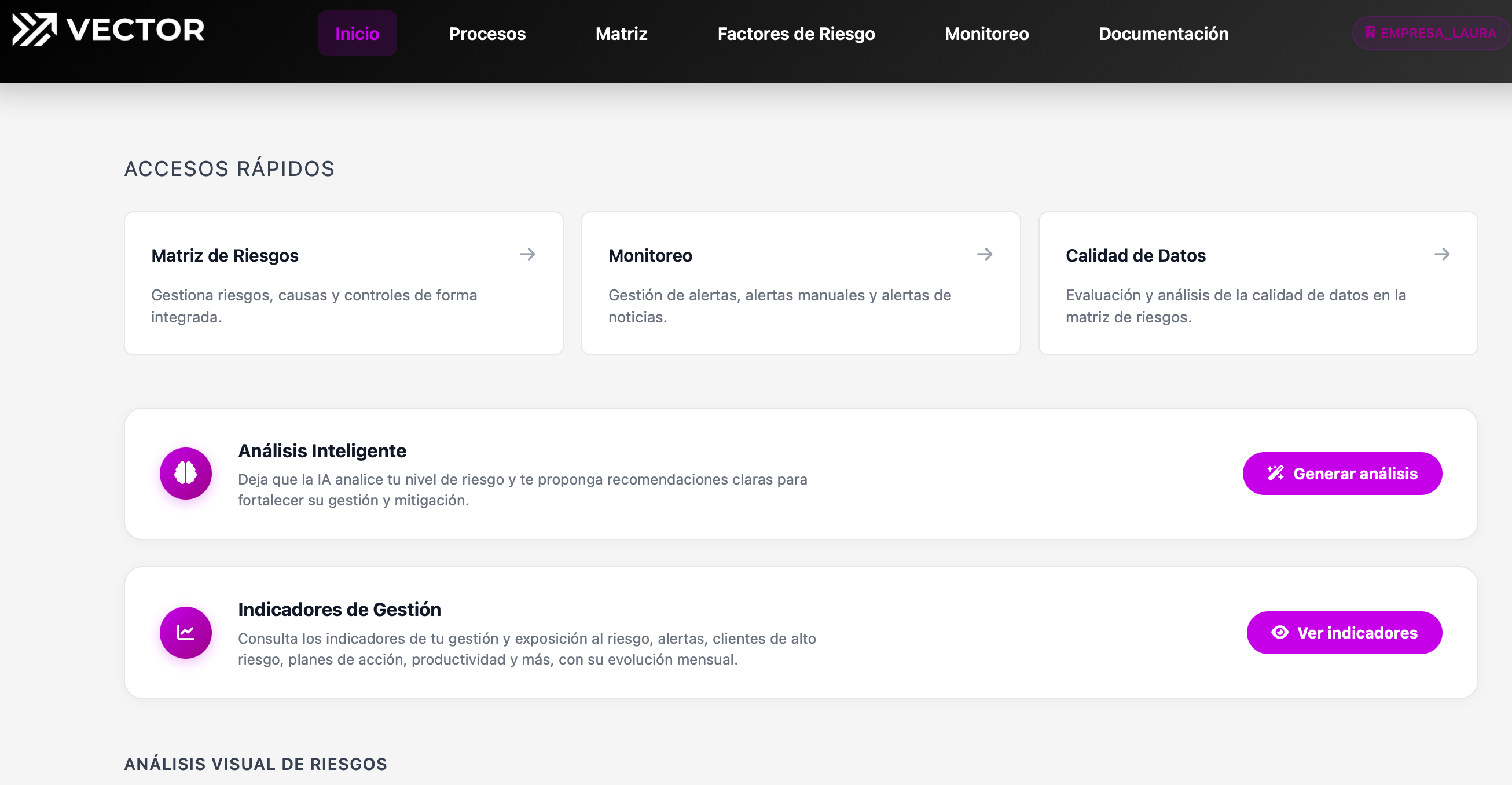Open the Matriz de Riesgos card title
This screenshot has width=1512, height=785.
pyautogui.click(x=225, y=255)
